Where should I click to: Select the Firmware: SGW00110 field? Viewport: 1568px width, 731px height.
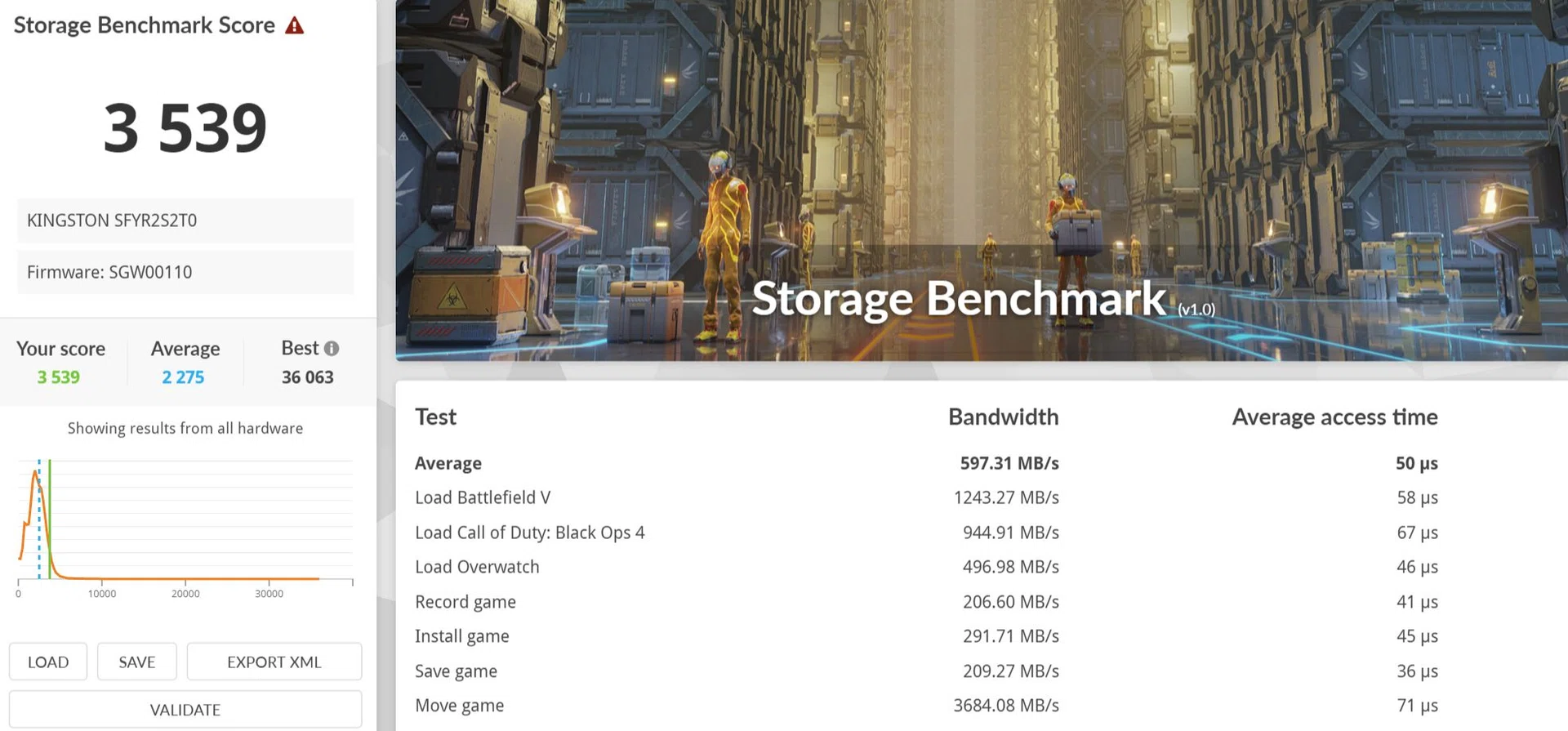point(185,272)
